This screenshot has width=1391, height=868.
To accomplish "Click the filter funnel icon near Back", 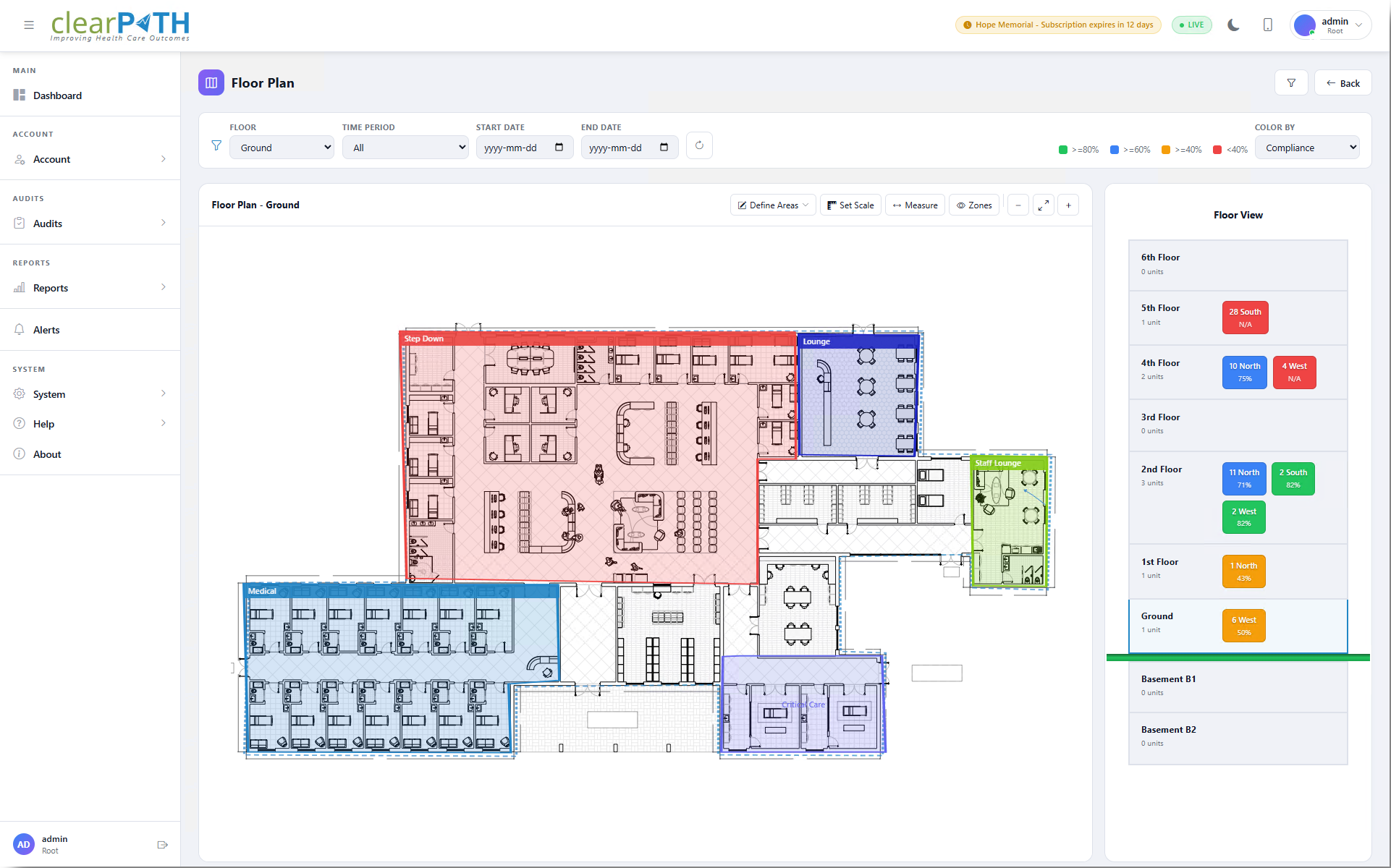I will 1291,82.
